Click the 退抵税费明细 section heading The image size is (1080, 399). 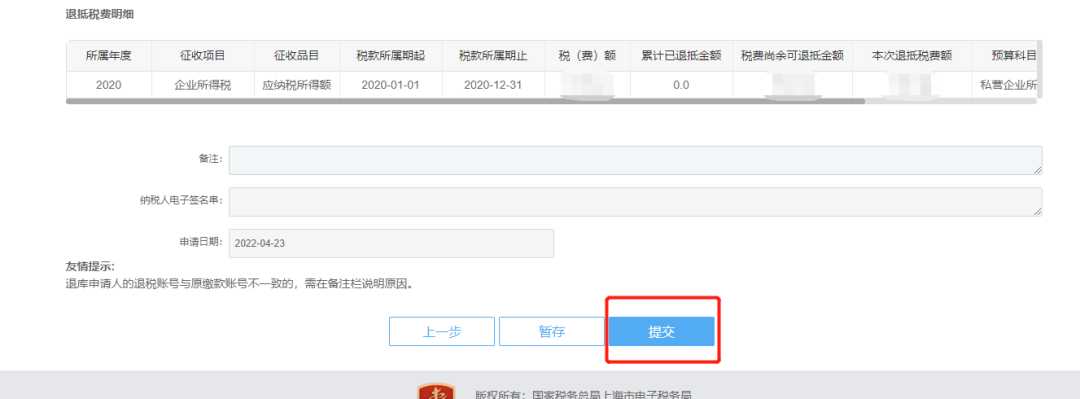99,14
